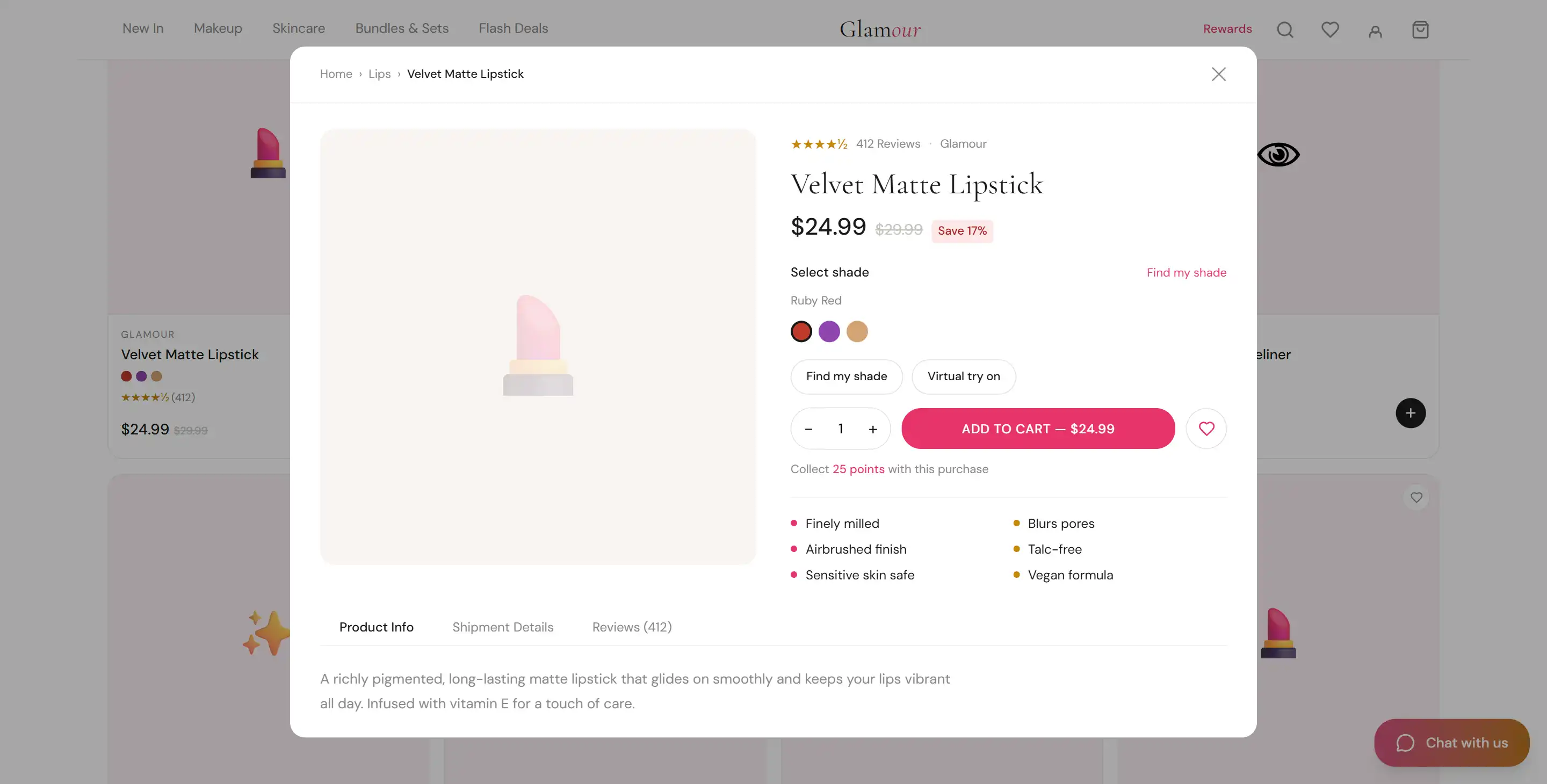Toggle wishlist heart on lower right card

[1416, 498]
